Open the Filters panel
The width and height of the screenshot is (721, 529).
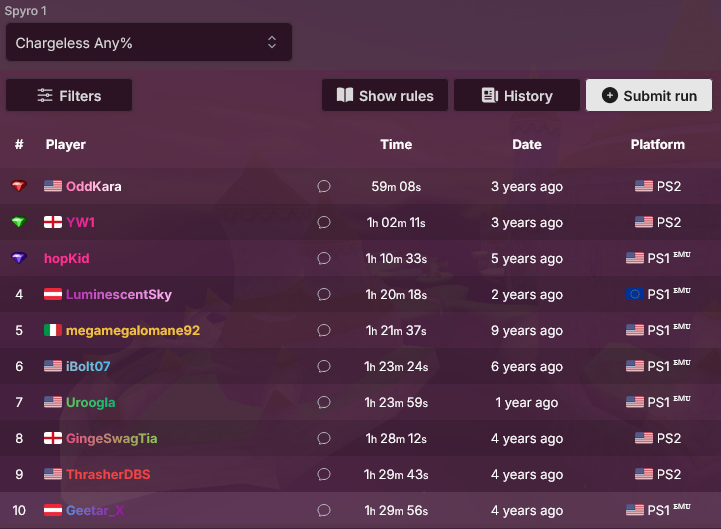[69, 95]
